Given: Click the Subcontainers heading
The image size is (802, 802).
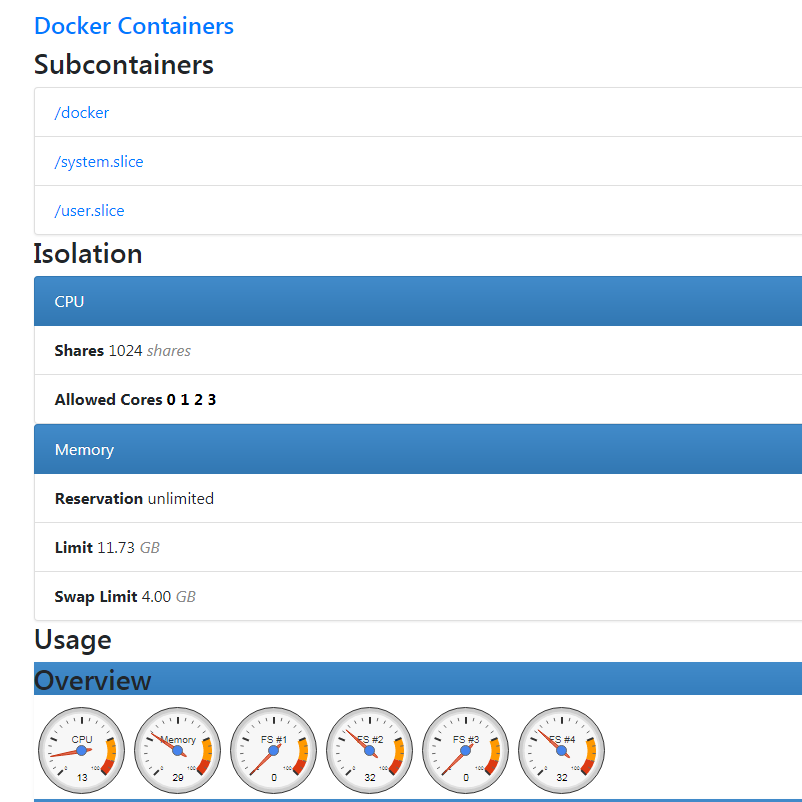Looking at the screenshot, I should (124, 64).
